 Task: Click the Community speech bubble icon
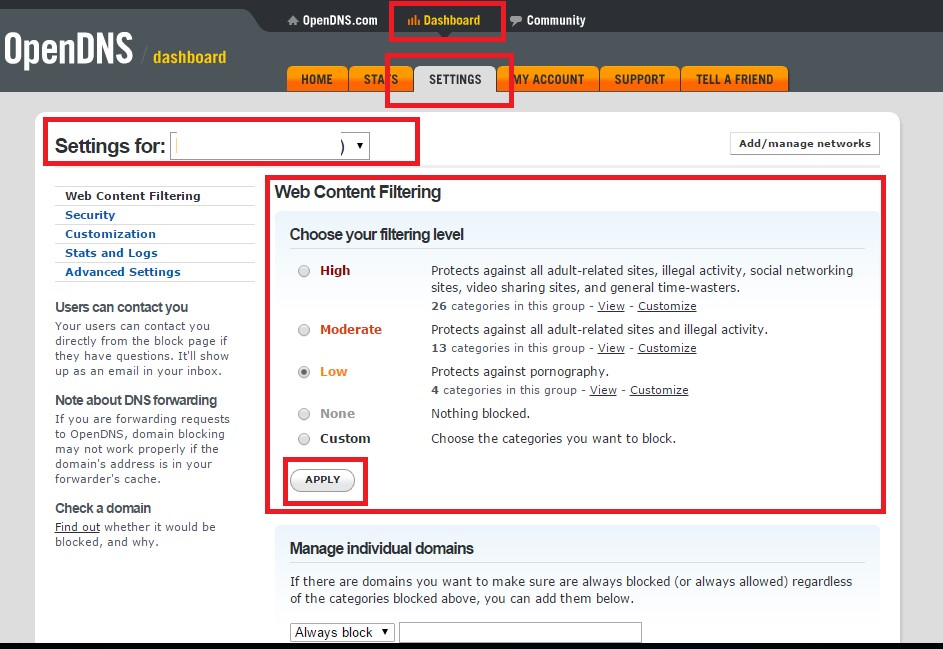click(515, 20)
